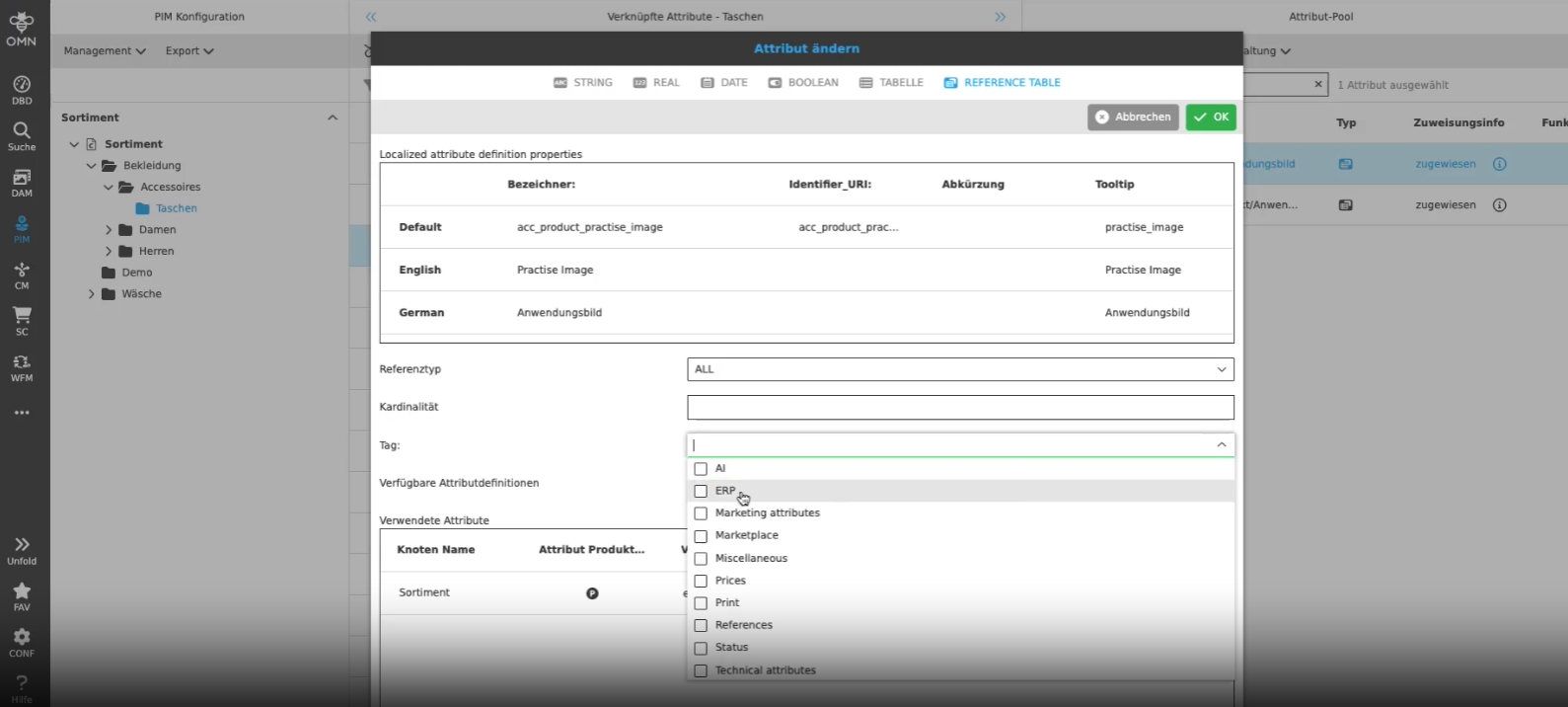Click into the Kardinalität input field

pos(959,408)
